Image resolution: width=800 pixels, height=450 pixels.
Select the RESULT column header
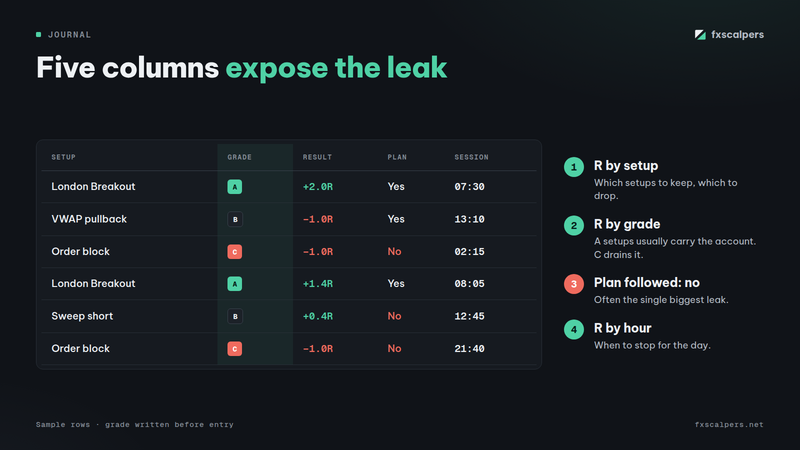pos(317,157)
